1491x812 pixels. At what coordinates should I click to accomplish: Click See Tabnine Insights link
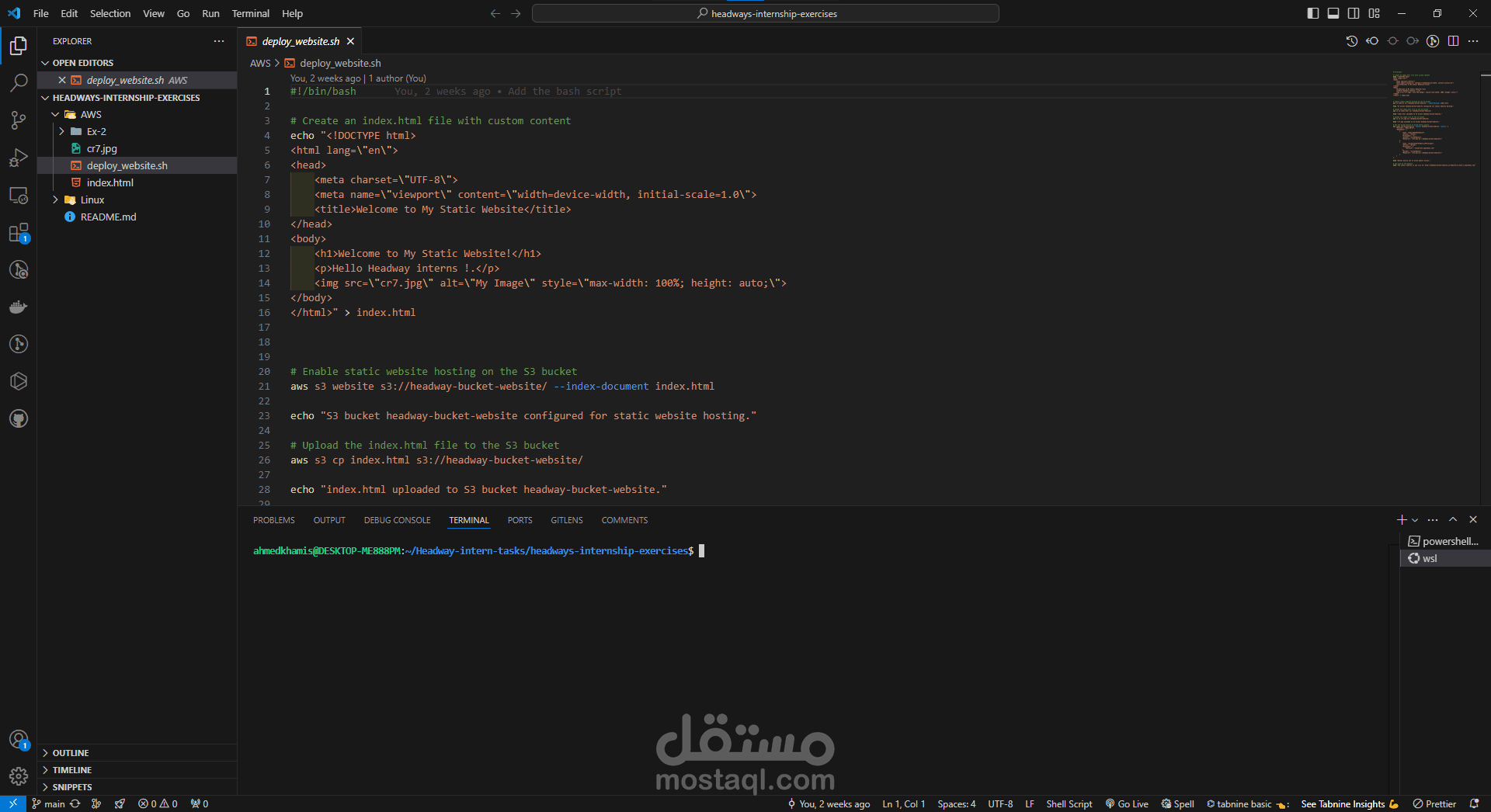point(1349,803)
